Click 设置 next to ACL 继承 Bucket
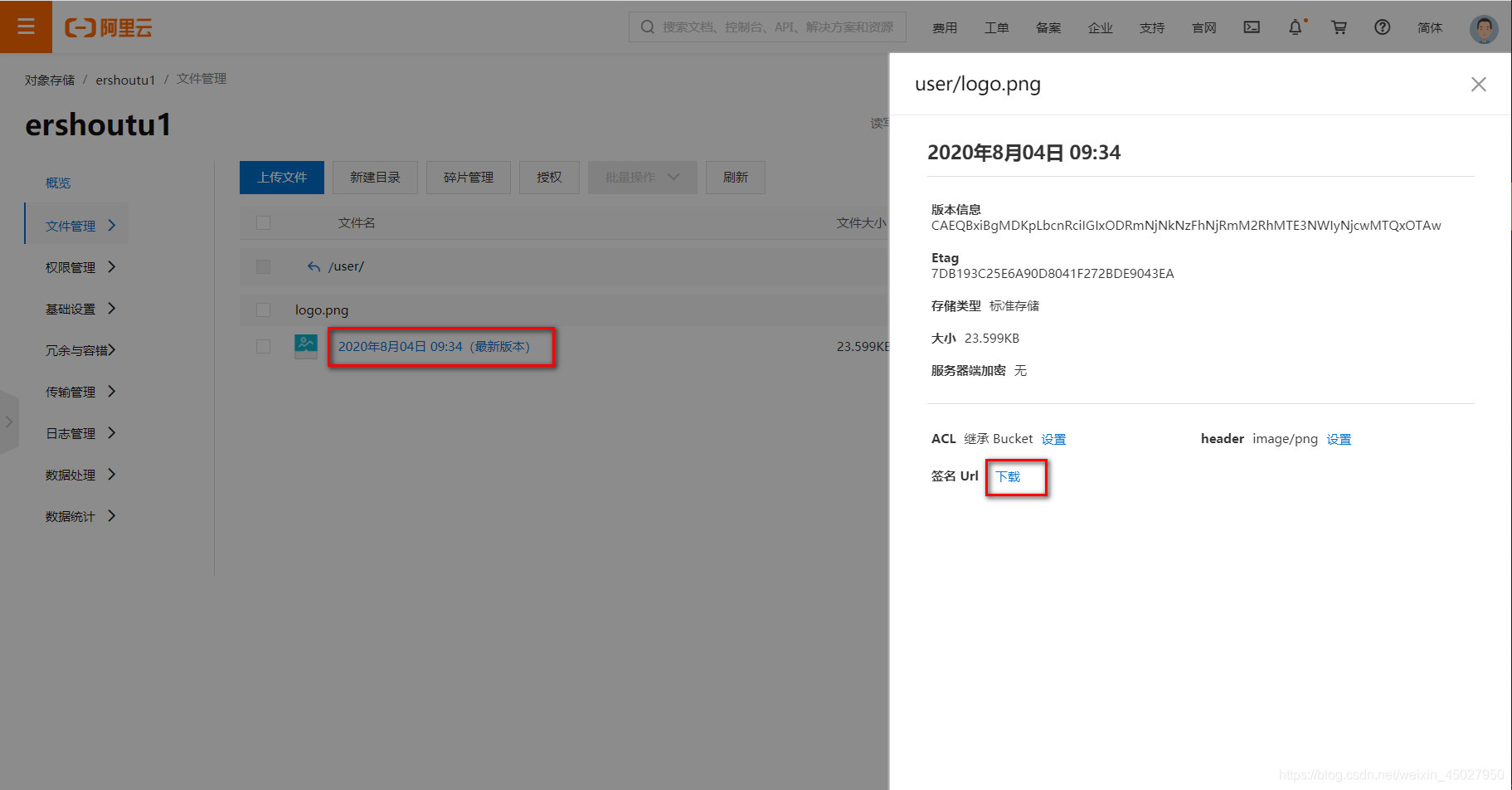 pos(1053,439)
